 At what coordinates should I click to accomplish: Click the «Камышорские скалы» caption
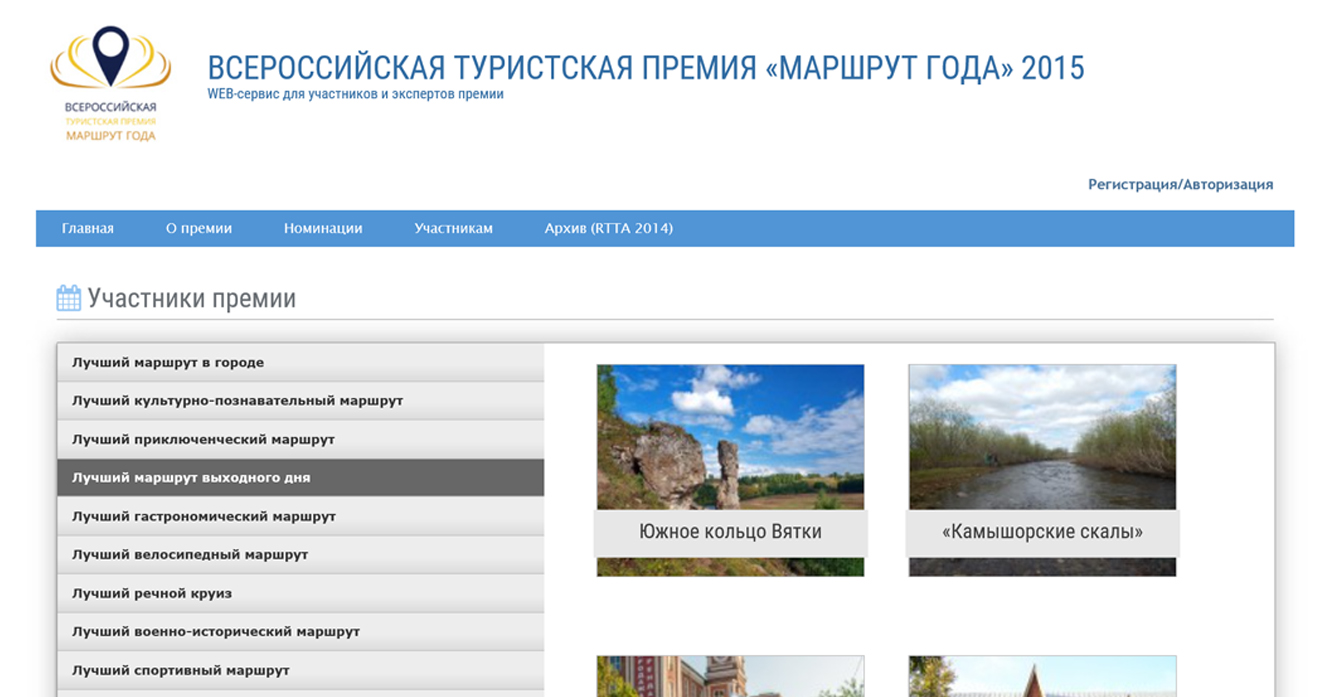(x=1042, y=532)
